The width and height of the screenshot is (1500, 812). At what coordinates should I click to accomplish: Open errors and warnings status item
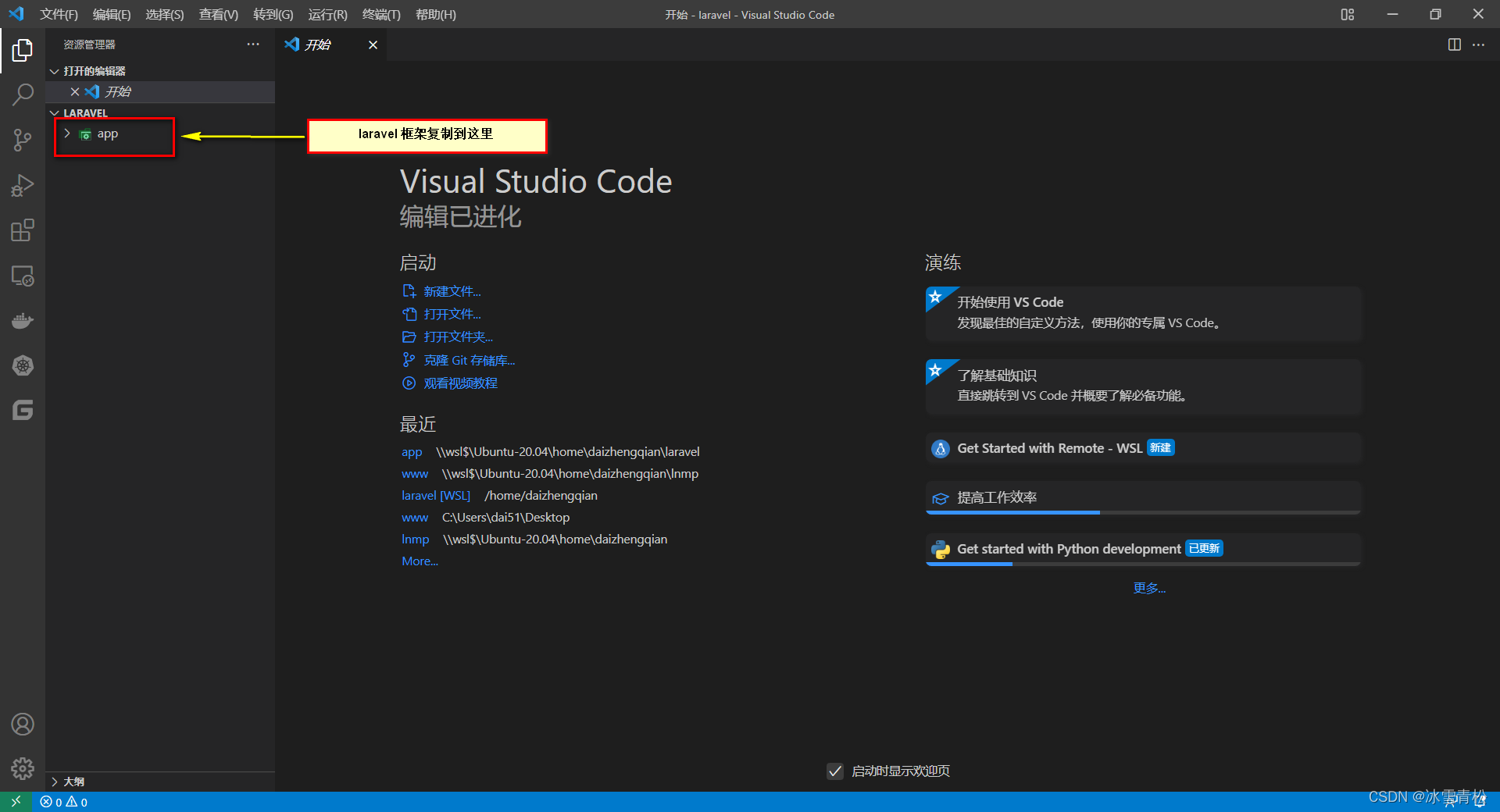pyautogui.click(x=64, y=802)
